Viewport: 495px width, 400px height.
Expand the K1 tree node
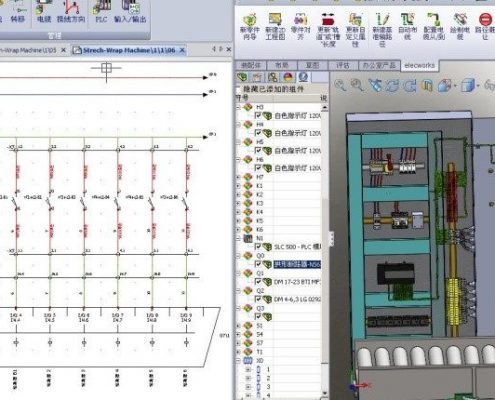pos(238,186)
